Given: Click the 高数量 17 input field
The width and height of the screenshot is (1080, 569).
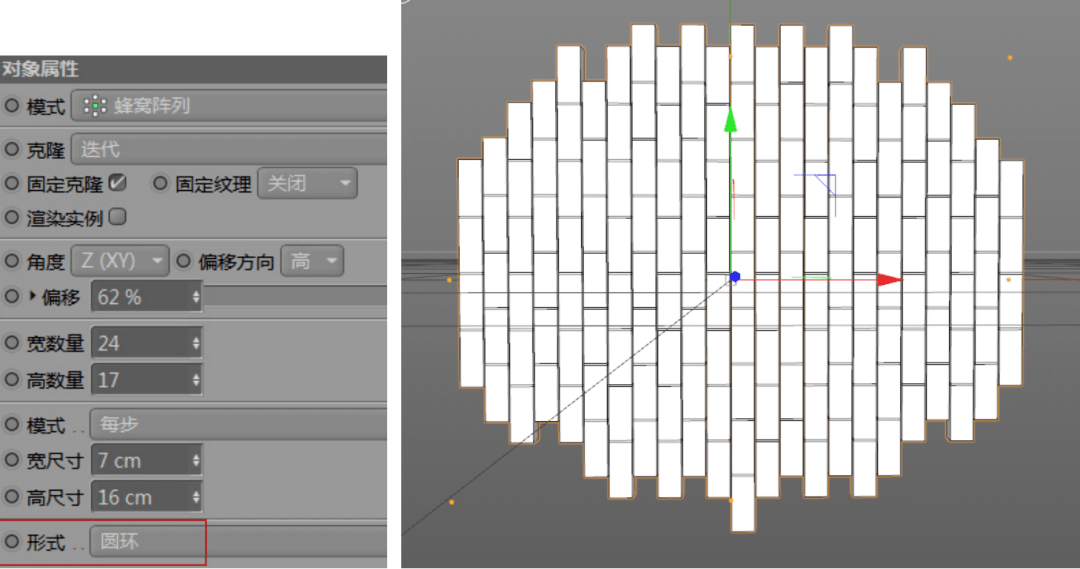Looking at the screenshot, I should pyautogui.click(x=141, y=380).
